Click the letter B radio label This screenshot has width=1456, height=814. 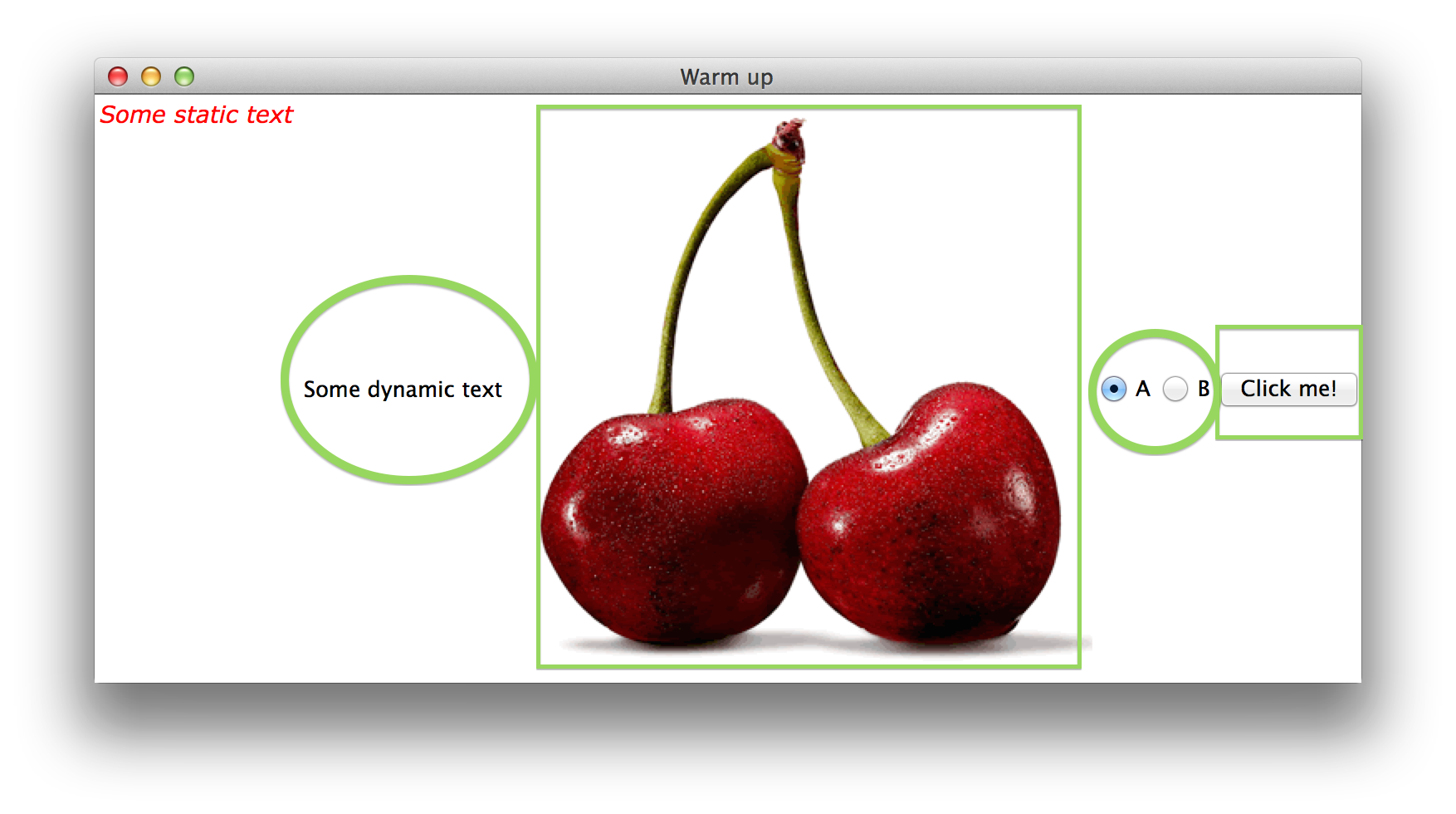click(x=1203, y=389)
